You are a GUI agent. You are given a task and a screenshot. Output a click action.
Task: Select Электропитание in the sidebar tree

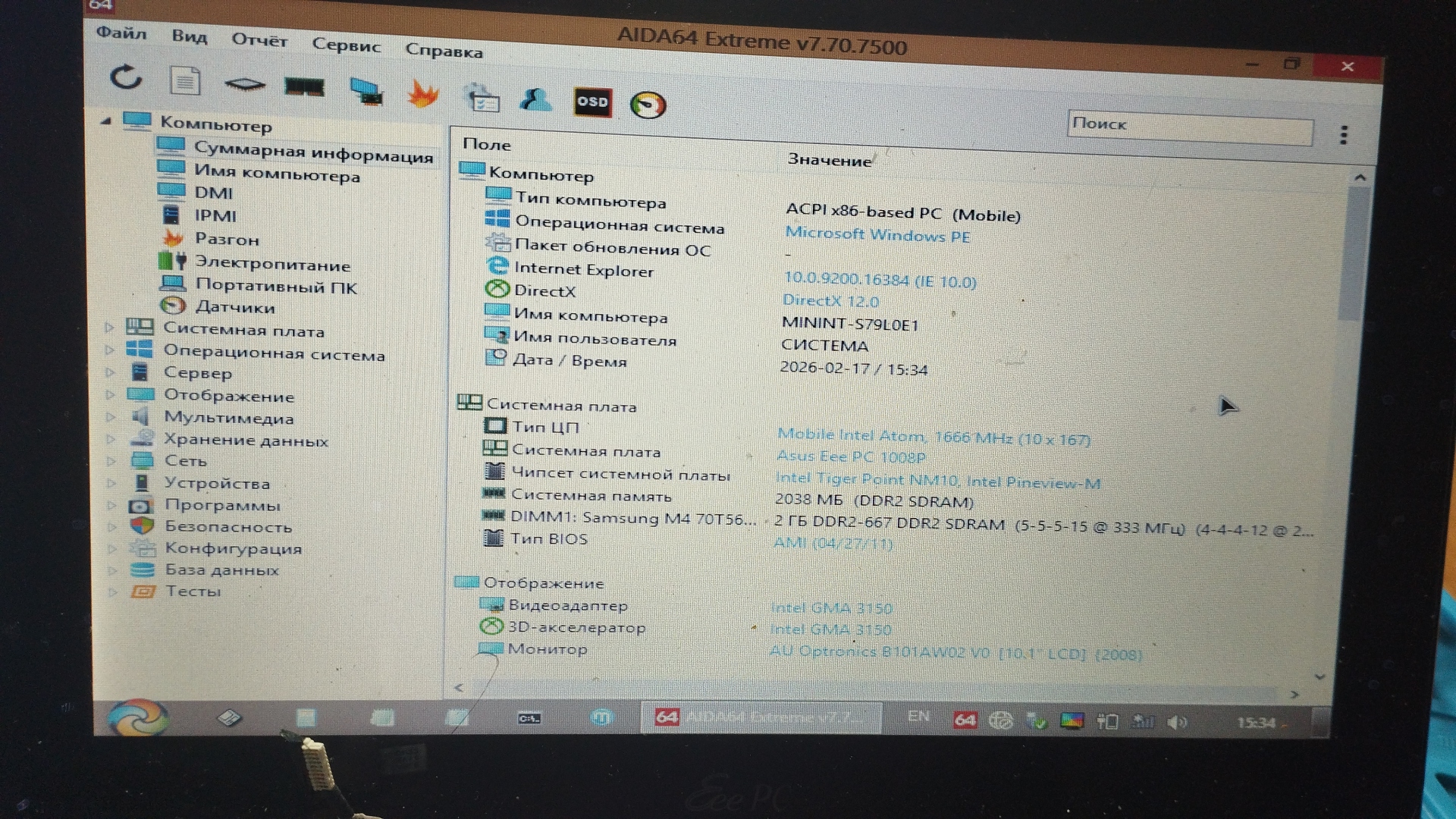point(272,265)
